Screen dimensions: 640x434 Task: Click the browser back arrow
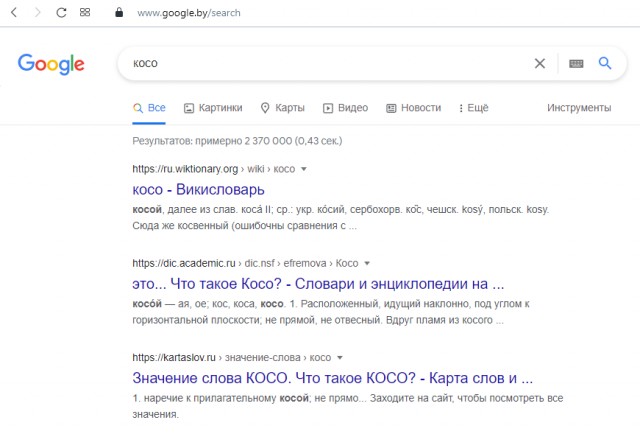click(x=14, y=13)
